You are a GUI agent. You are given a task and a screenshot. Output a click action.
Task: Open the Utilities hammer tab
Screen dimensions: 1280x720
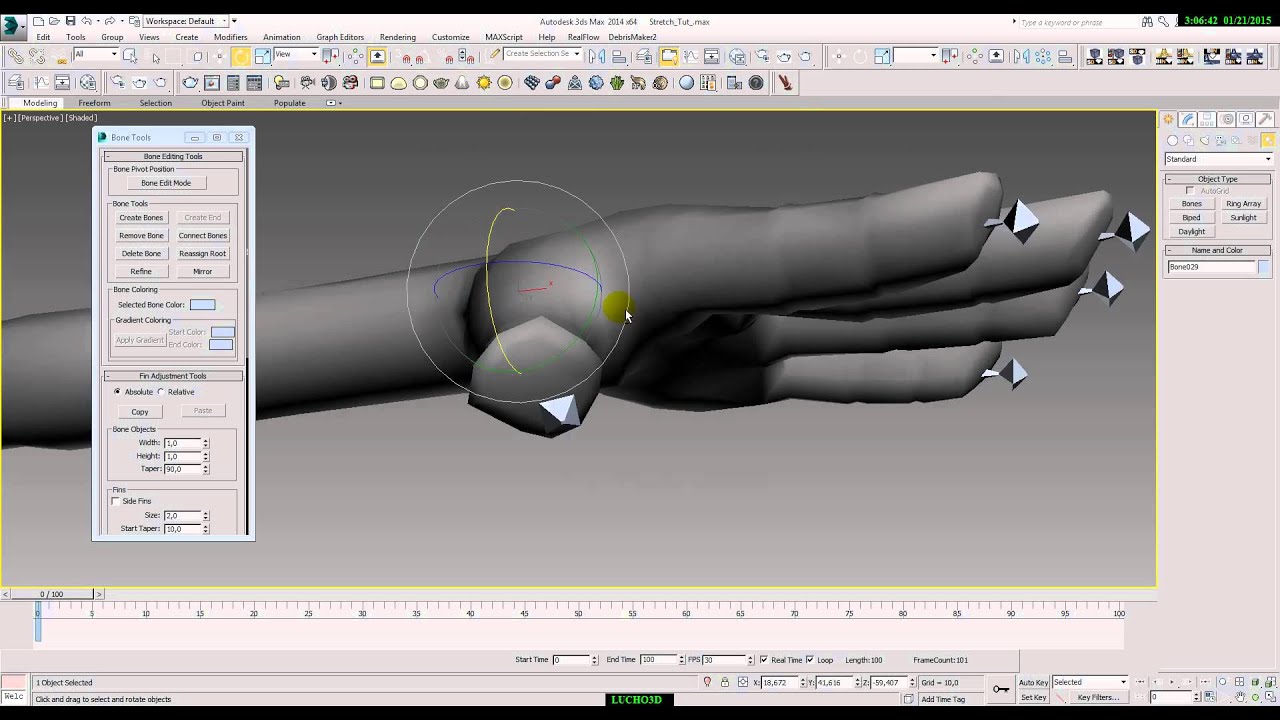[x=1264, y=119]
